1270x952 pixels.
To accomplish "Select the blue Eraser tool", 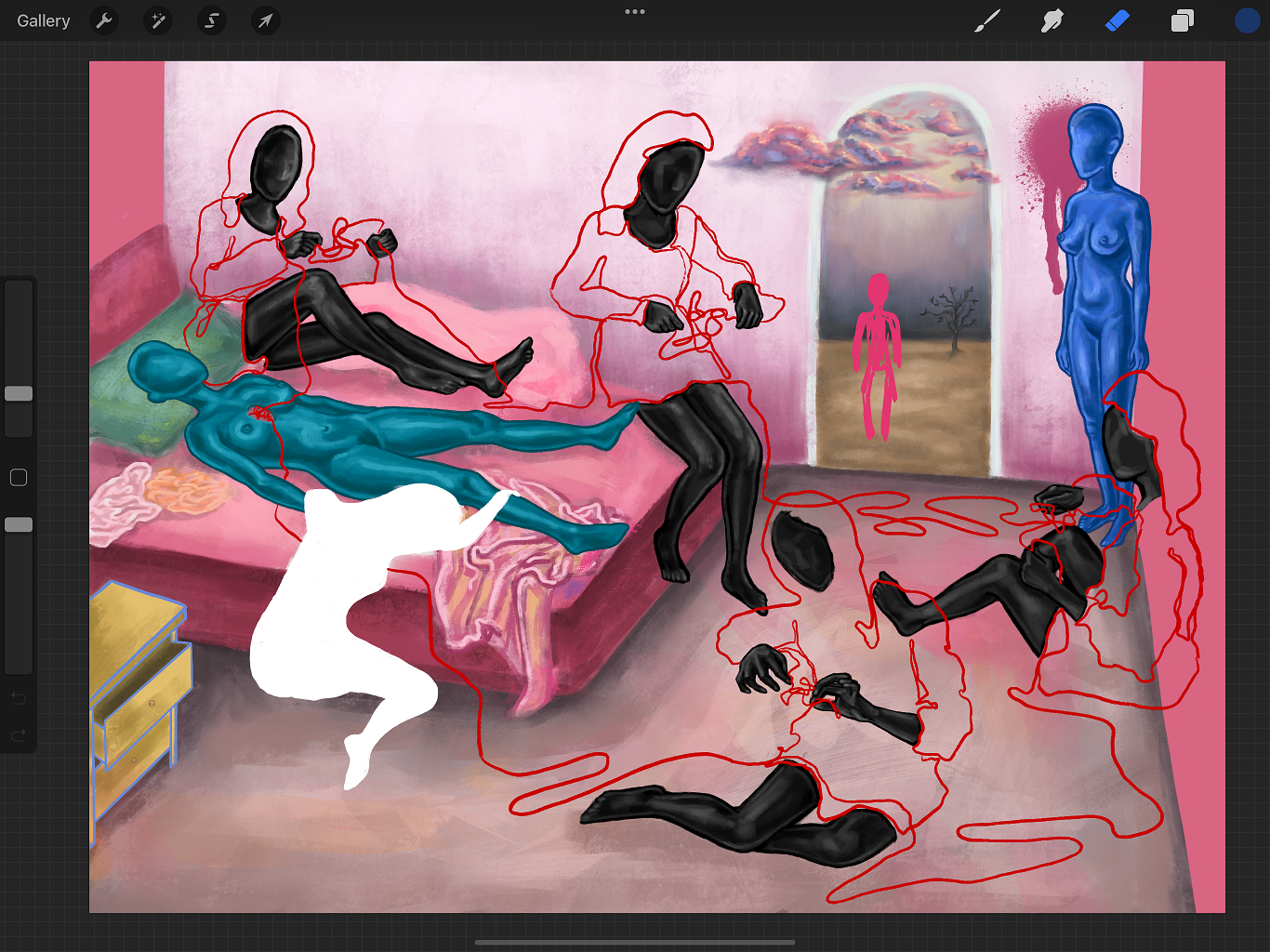I will tap(1118, 20).
